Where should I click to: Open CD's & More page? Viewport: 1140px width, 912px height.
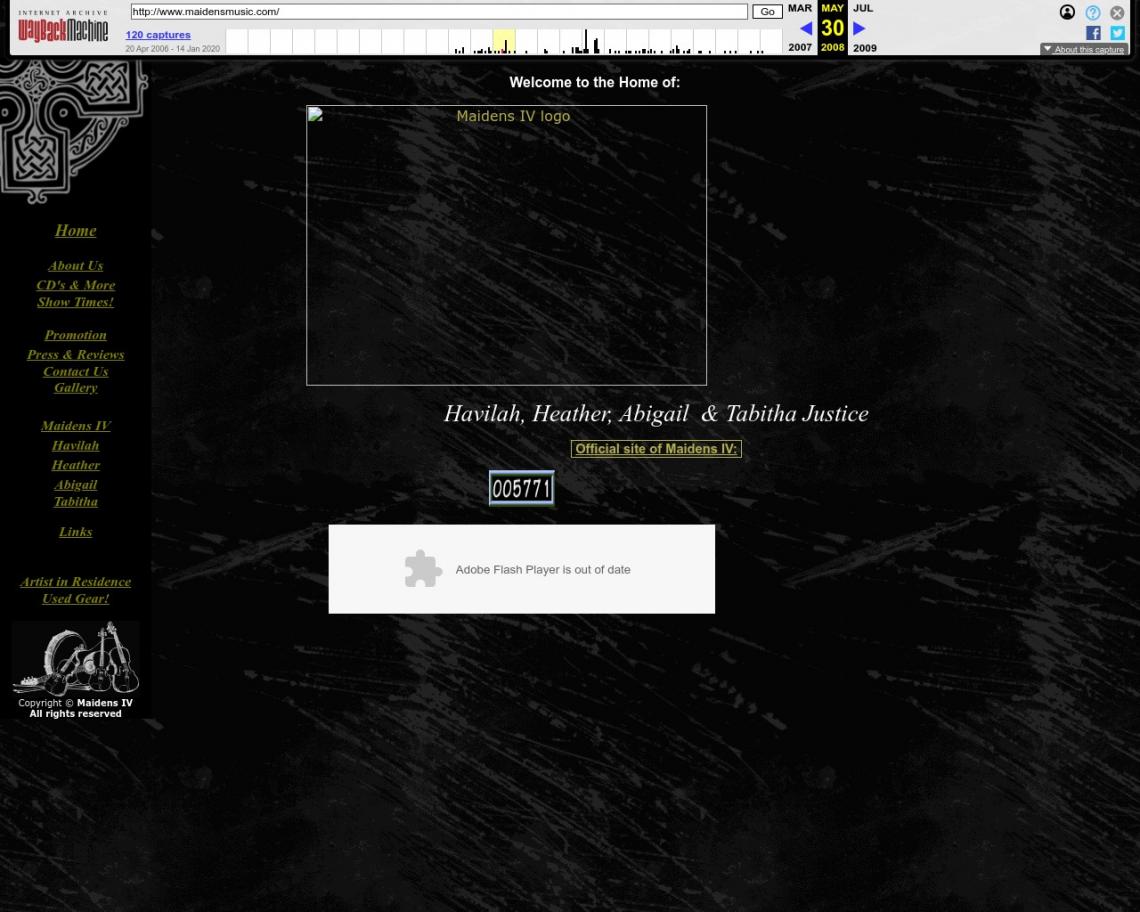[76, 285]
